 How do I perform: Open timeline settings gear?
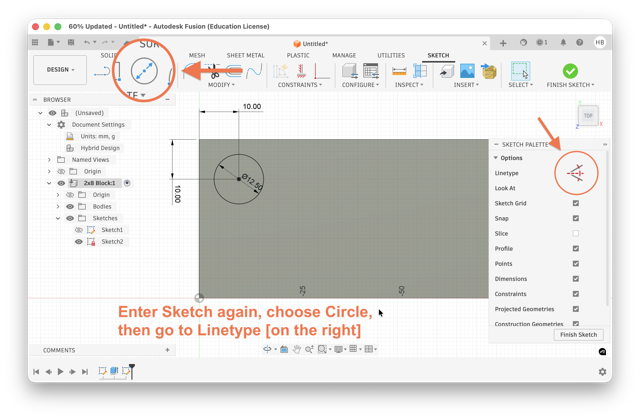tap(602, 372)
